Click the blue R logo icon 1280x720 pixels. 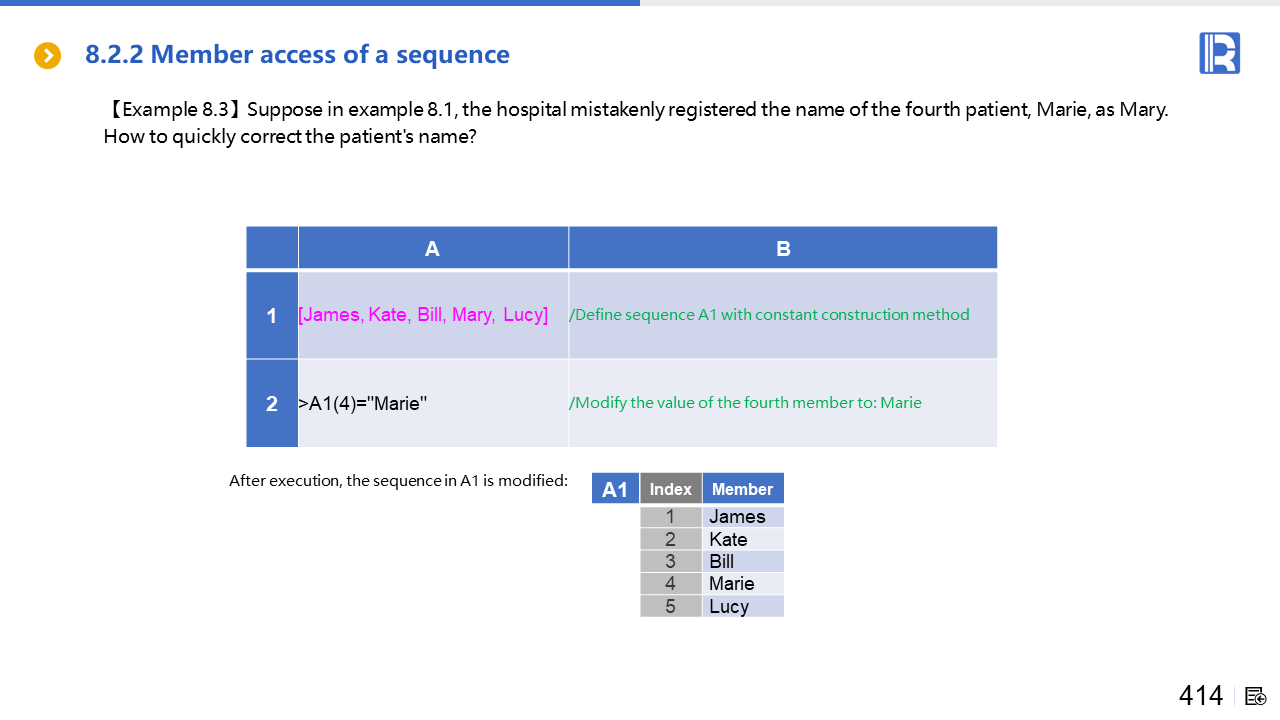[1219, 53]
